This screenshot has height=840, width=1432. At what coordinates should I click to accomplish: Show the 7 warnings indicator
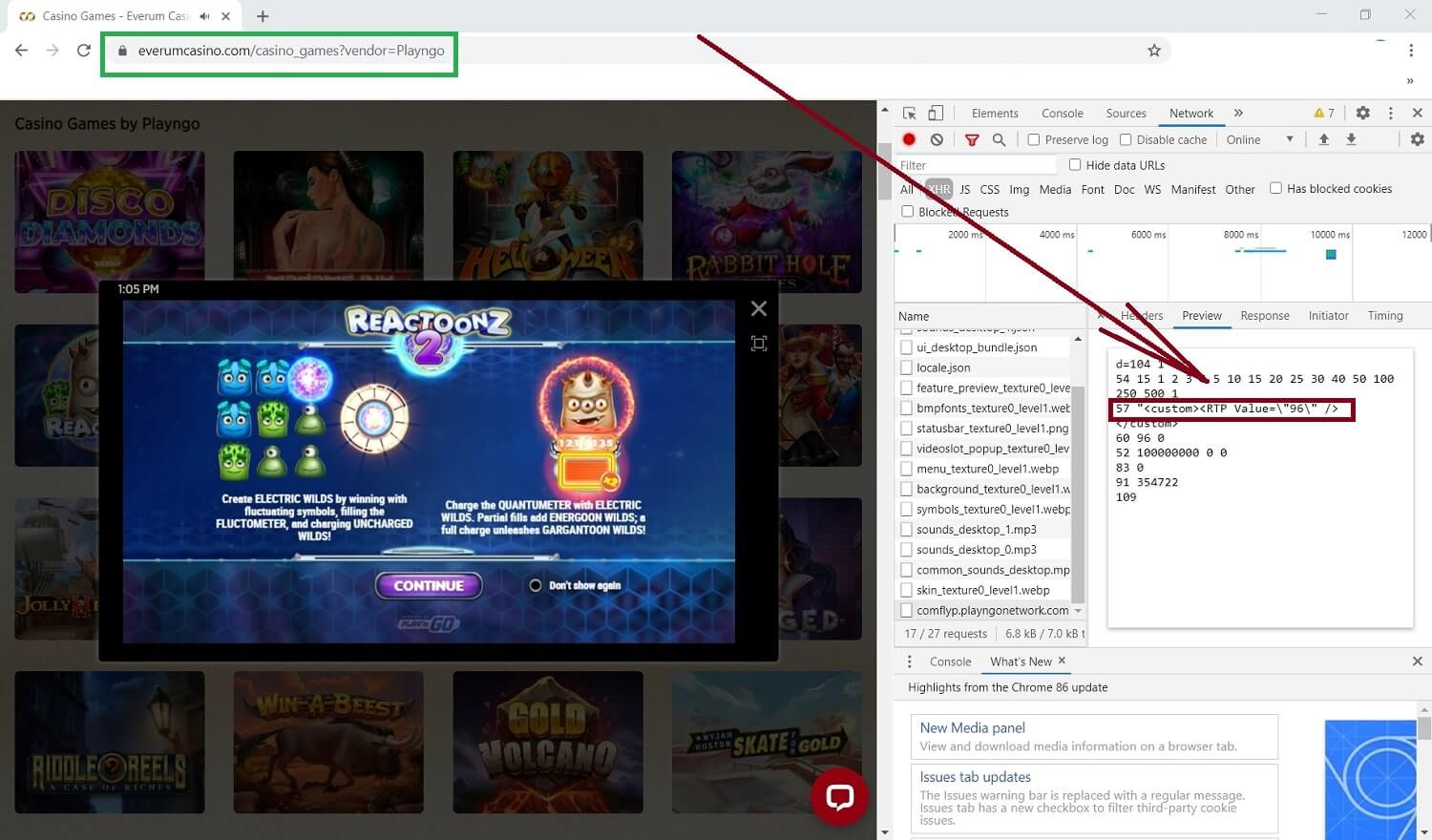pos(1325,113)
